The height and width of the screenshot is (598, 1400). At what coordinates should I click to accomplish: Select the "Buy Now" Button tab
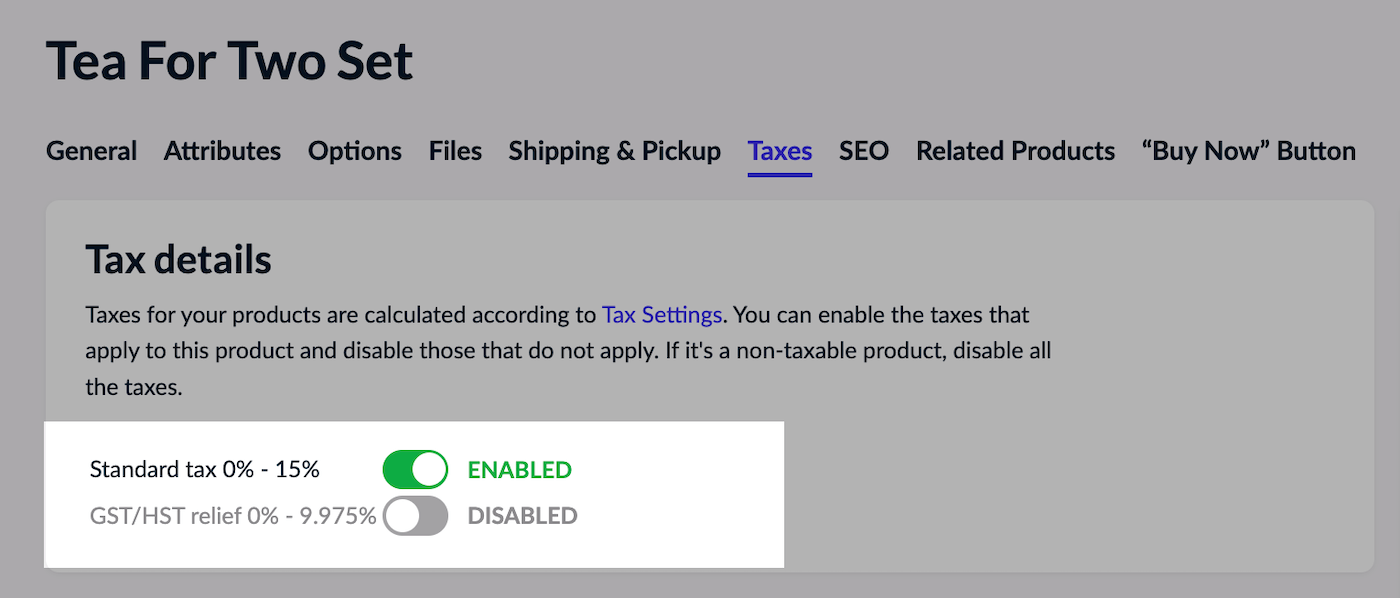point(1248,151)
